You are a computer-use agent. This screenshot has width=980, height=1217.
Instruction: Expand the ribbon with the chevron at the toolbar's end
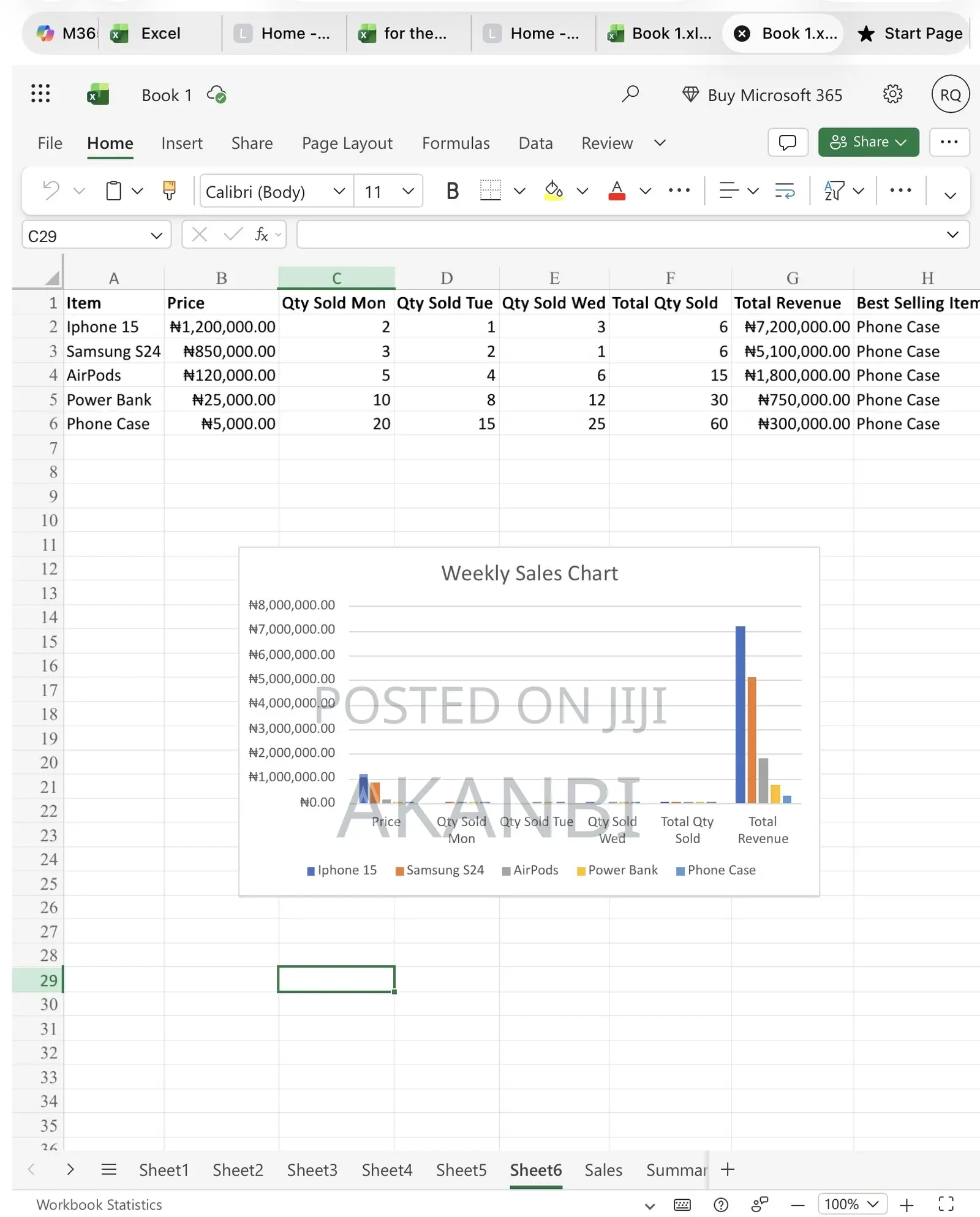[x=950, y=195]
